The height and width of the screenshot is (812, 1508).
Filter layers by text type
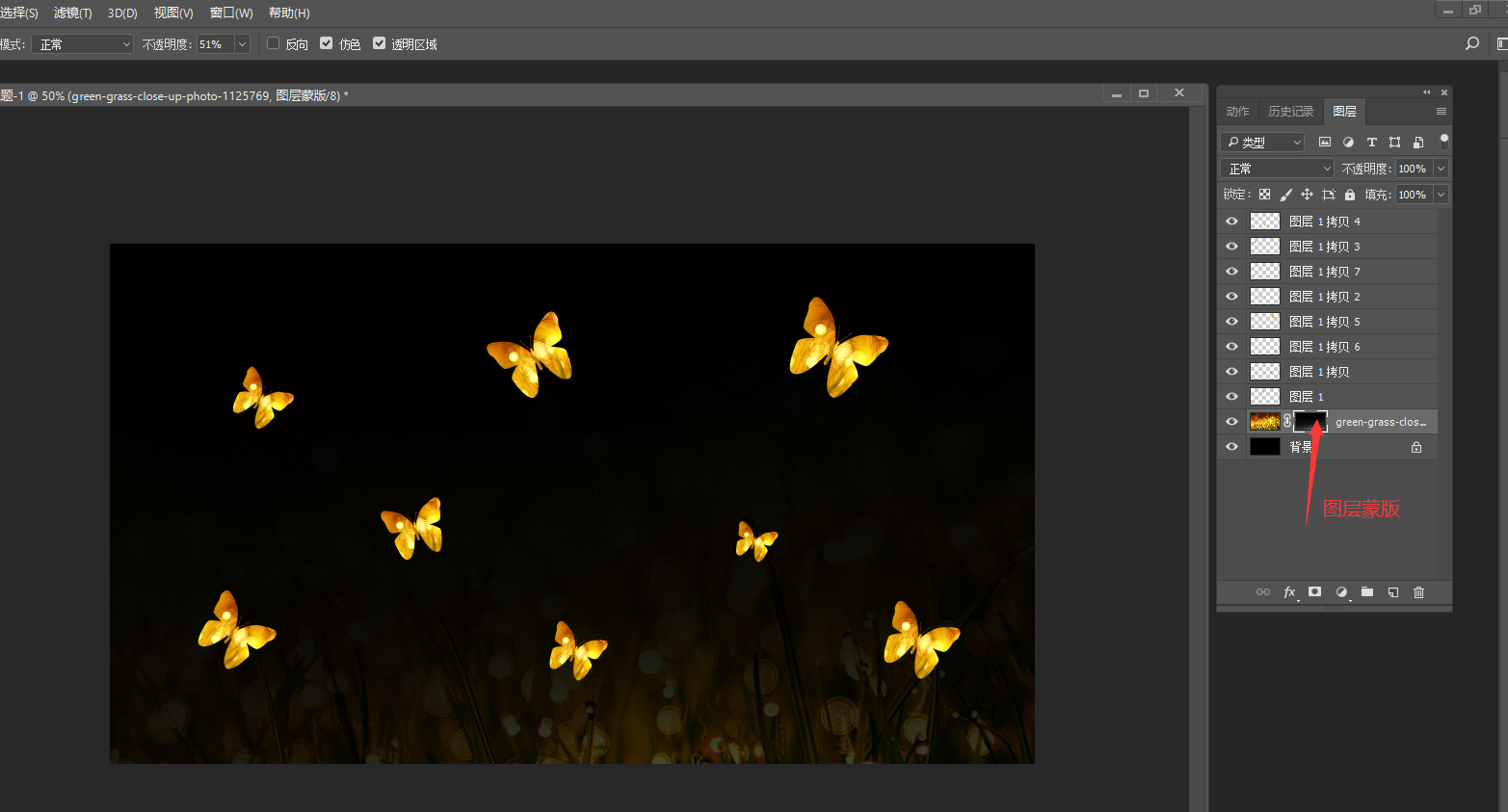[x=1371, y=143]
